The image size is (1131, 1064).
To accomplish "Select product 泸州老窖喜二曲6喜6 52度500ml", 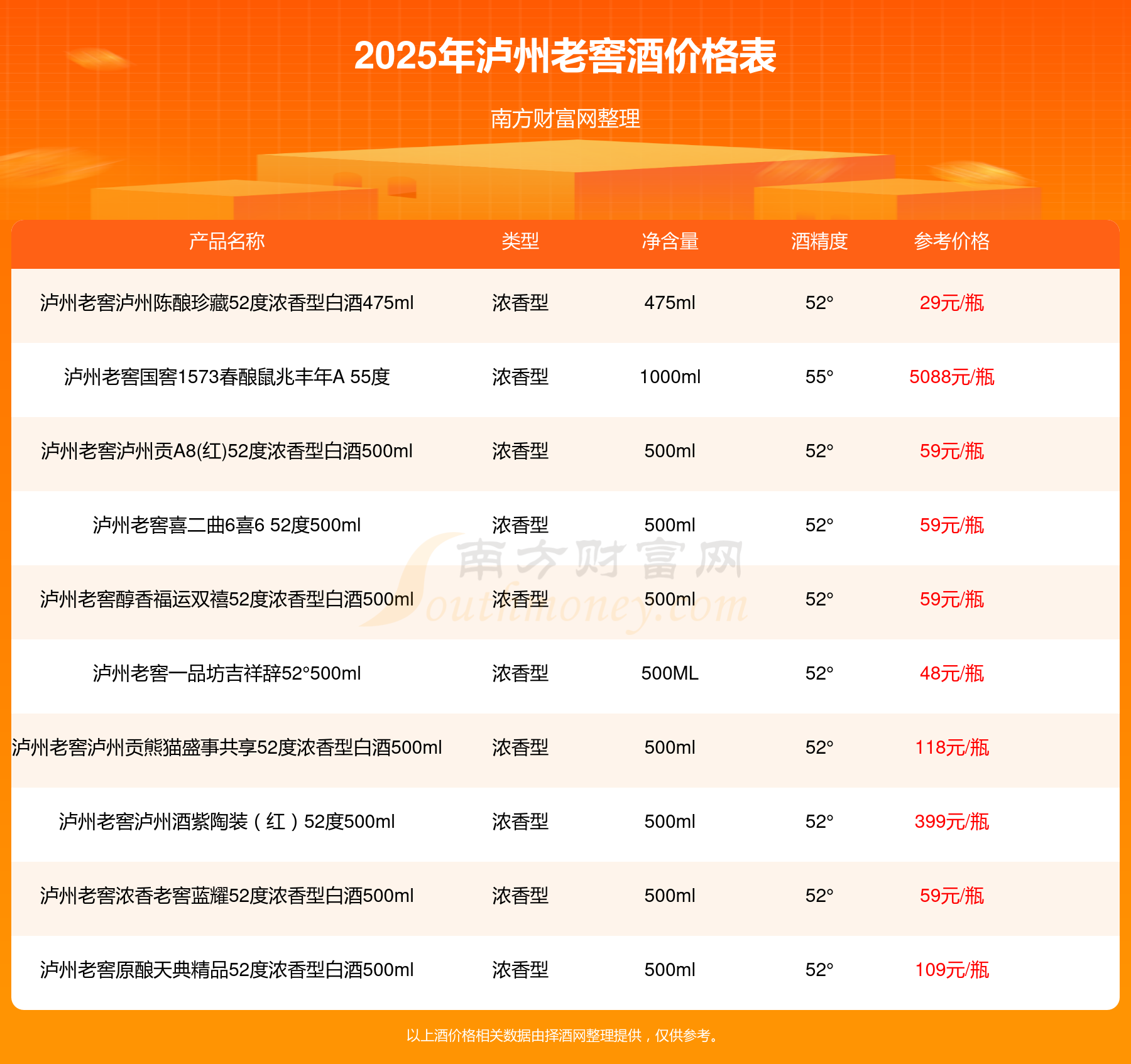I will [227, 525].
